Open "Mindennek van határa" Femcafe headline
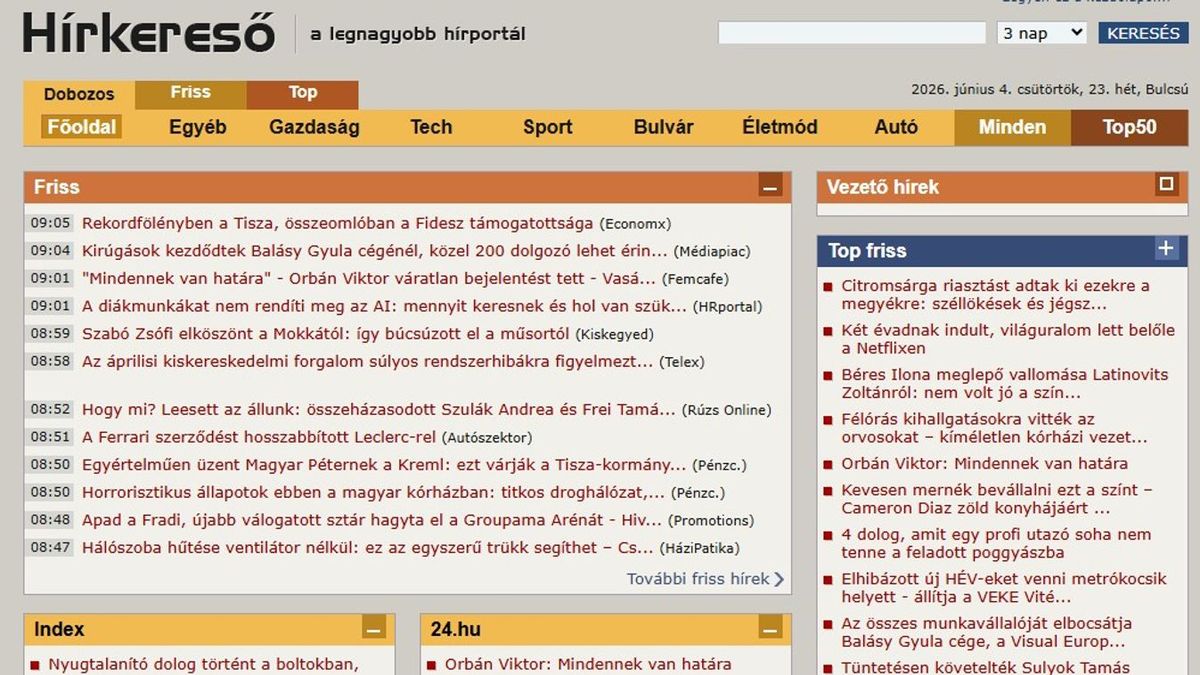1200x675 pixels. point(369,279)
